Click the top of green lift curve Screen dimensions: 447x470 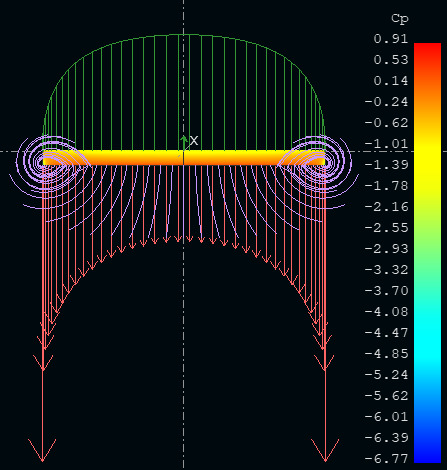(x=184, y=35)
